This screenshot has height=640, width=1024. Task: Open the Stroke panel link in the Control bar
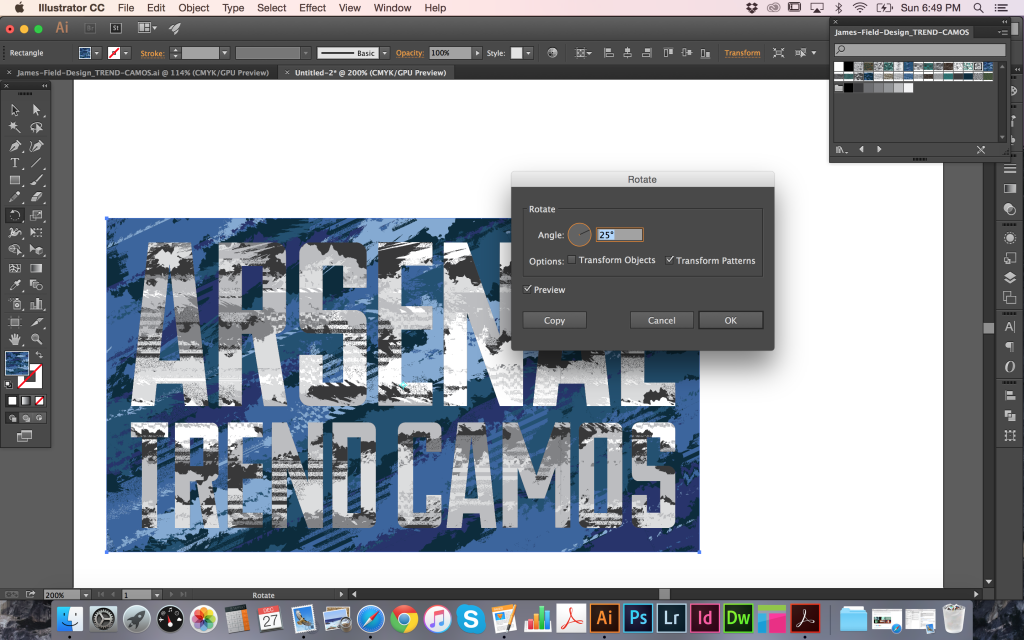[152, 54]
